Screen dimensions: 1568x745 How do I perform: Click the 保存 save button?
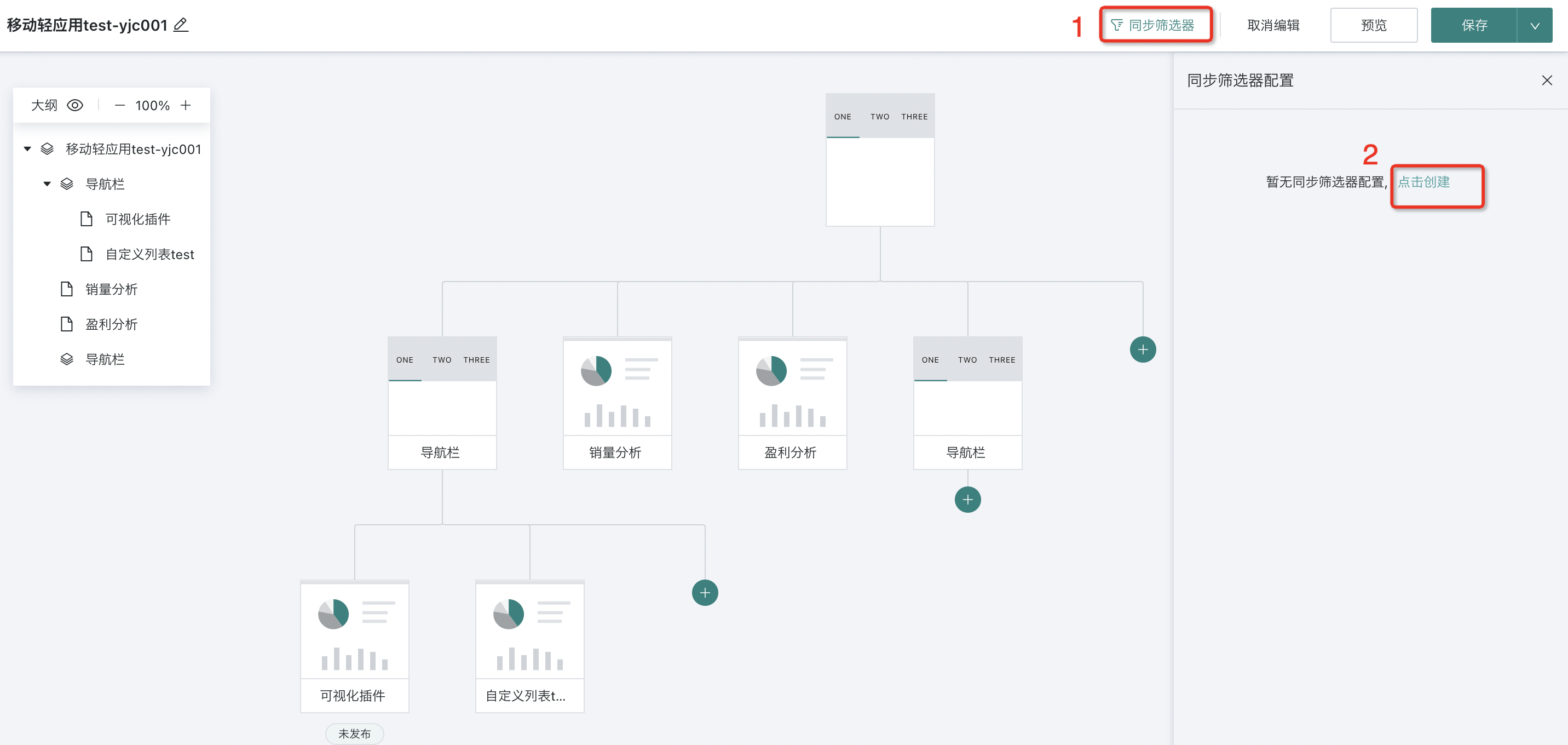click(1474, 25)
